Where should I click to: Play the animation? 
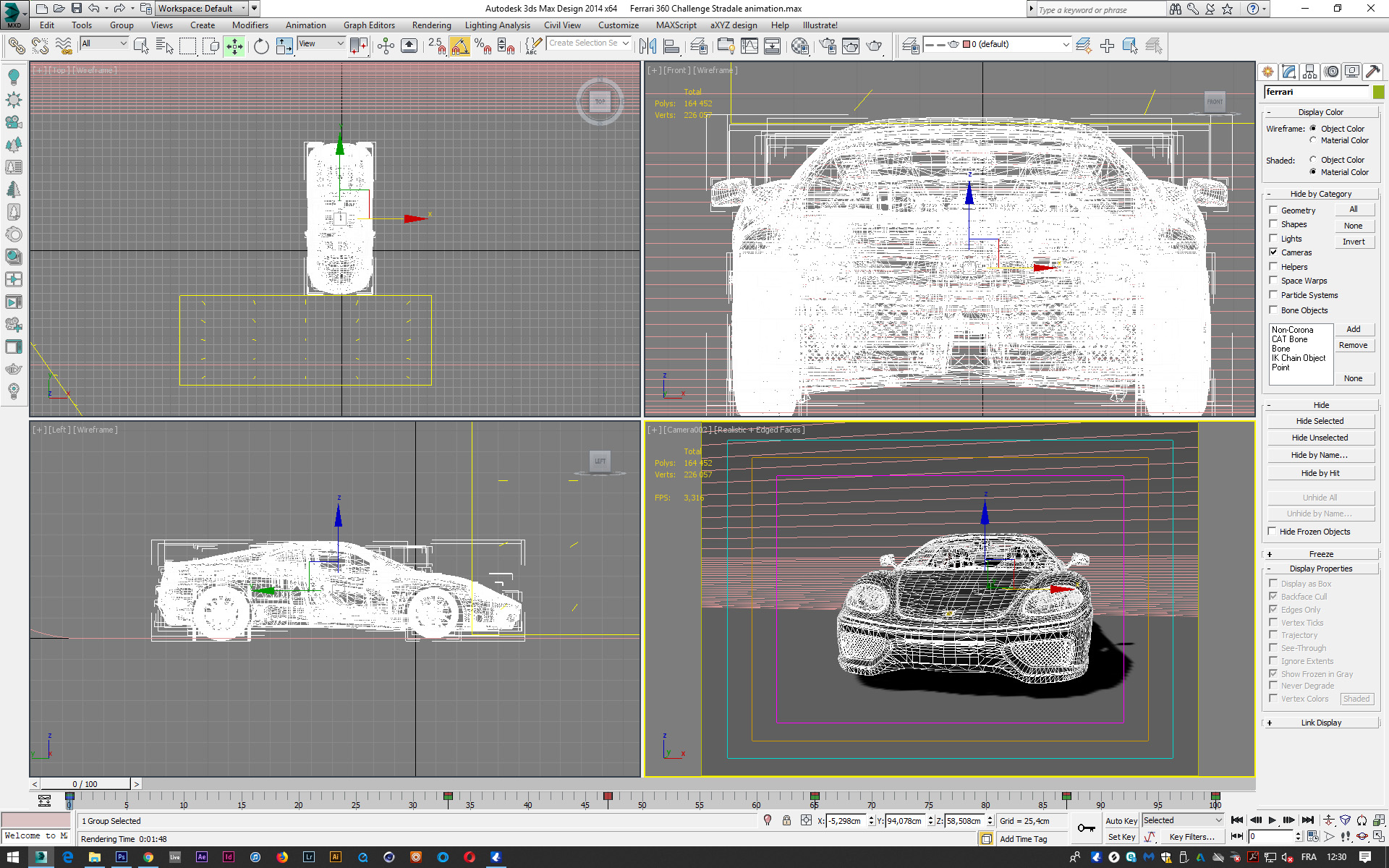pos(1273,820)
